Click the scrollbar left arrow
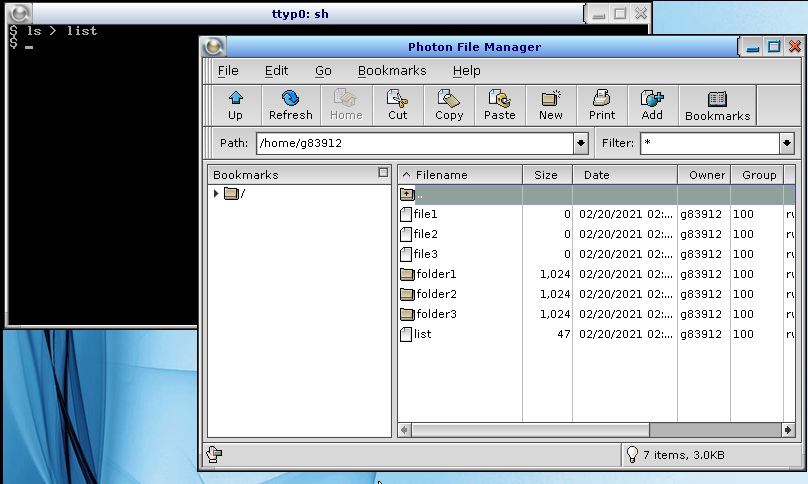The image size is (808, 484). [x=405, y=429]
